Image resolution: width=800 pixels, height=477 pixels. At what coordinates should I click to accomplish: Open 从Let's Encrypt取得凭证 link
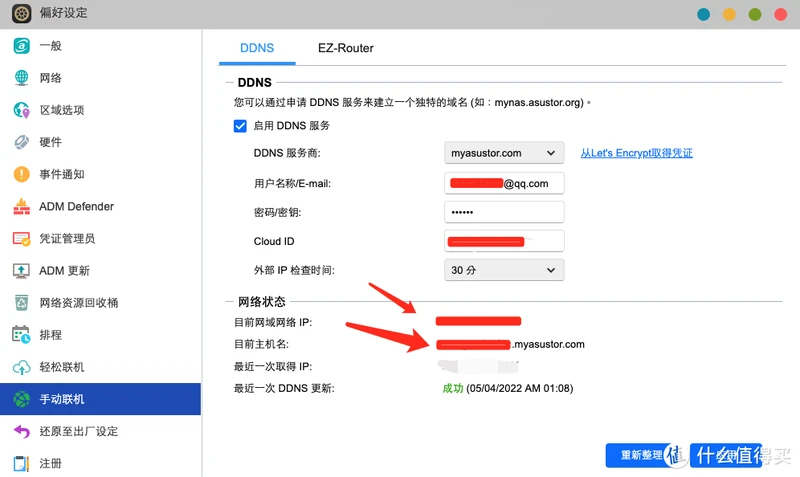point(636,153)
